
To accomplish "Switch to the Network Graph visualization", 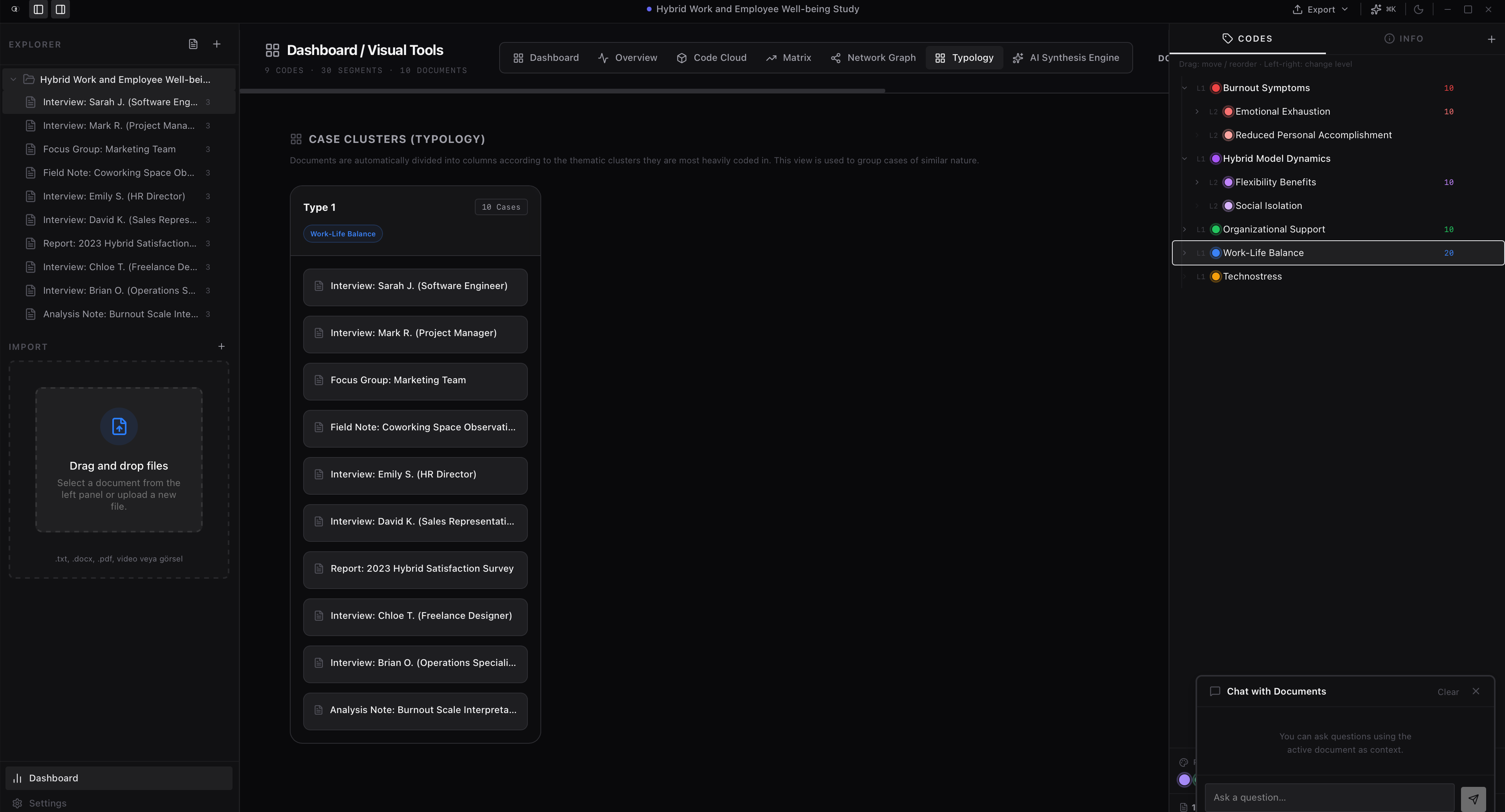I will pos(873,57).
